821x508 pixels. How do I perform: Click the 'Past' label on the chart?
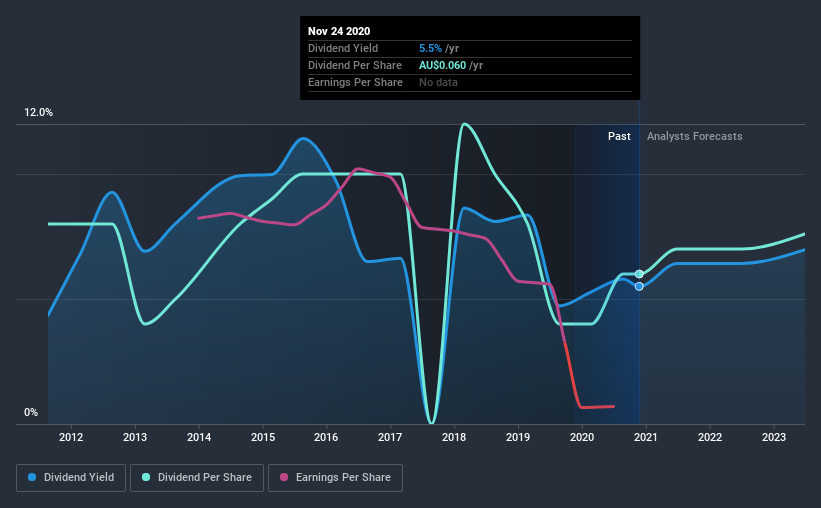[x=619, y=136]
